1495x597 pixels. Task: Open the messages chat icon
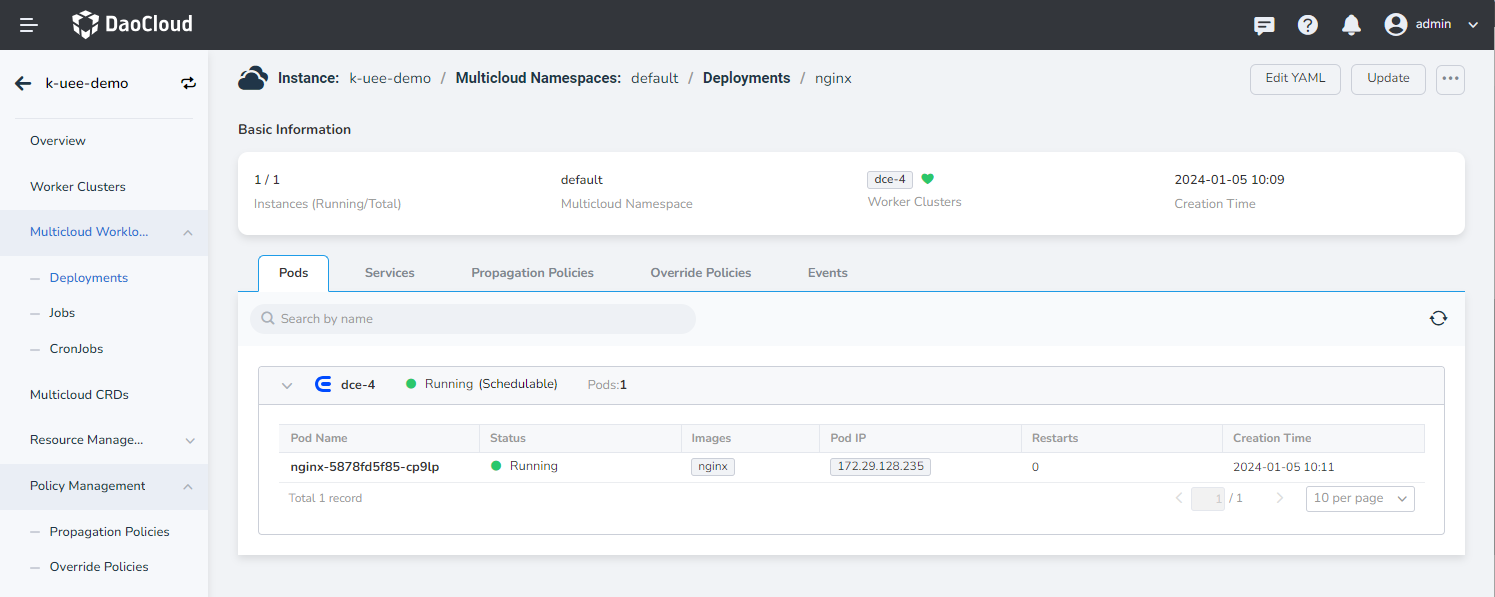[1264, 25]
